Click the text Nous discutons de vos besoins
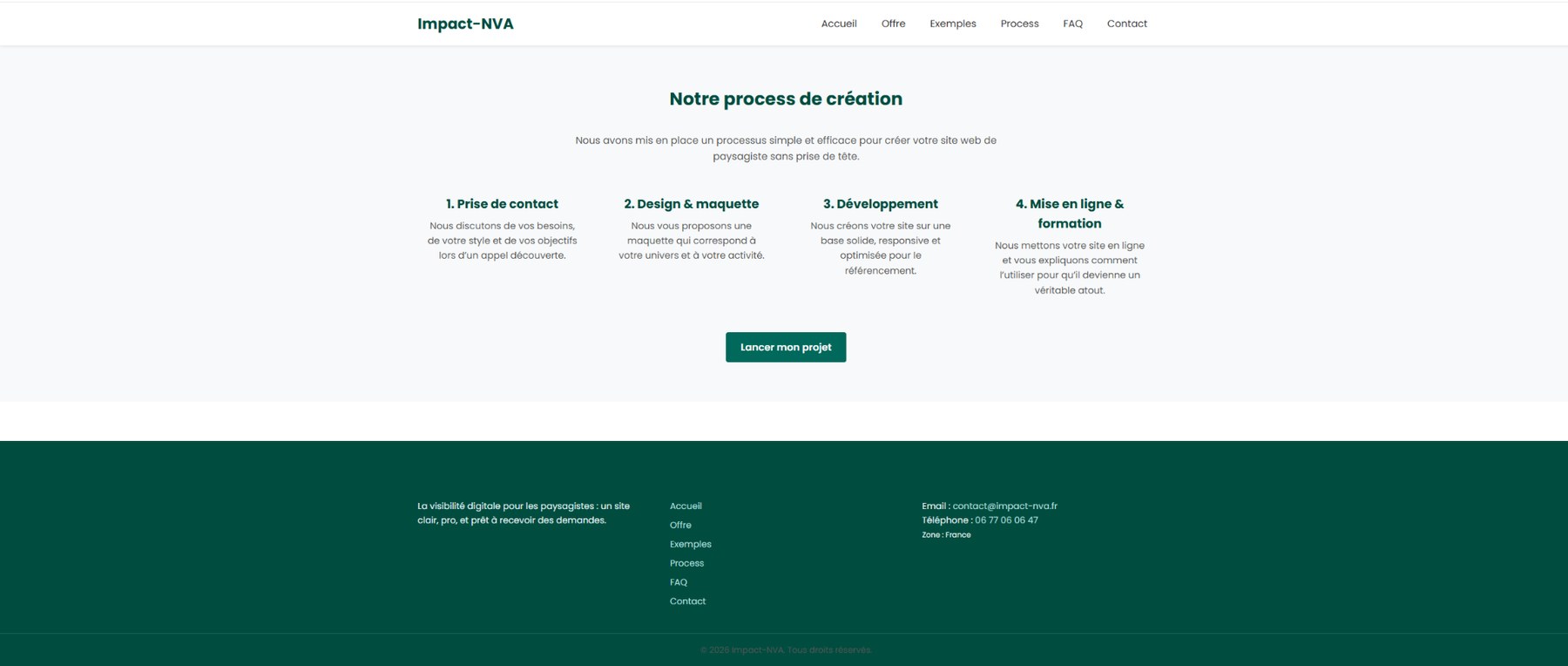 tap(502, 241)
